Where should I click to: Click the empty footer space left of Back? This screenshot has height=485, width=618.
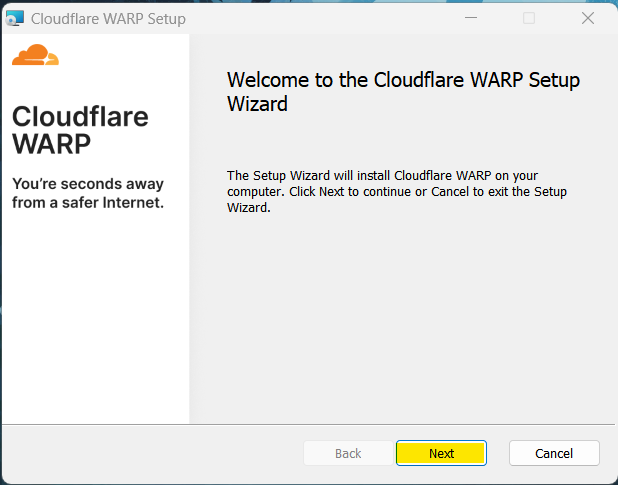coord(150,453)
